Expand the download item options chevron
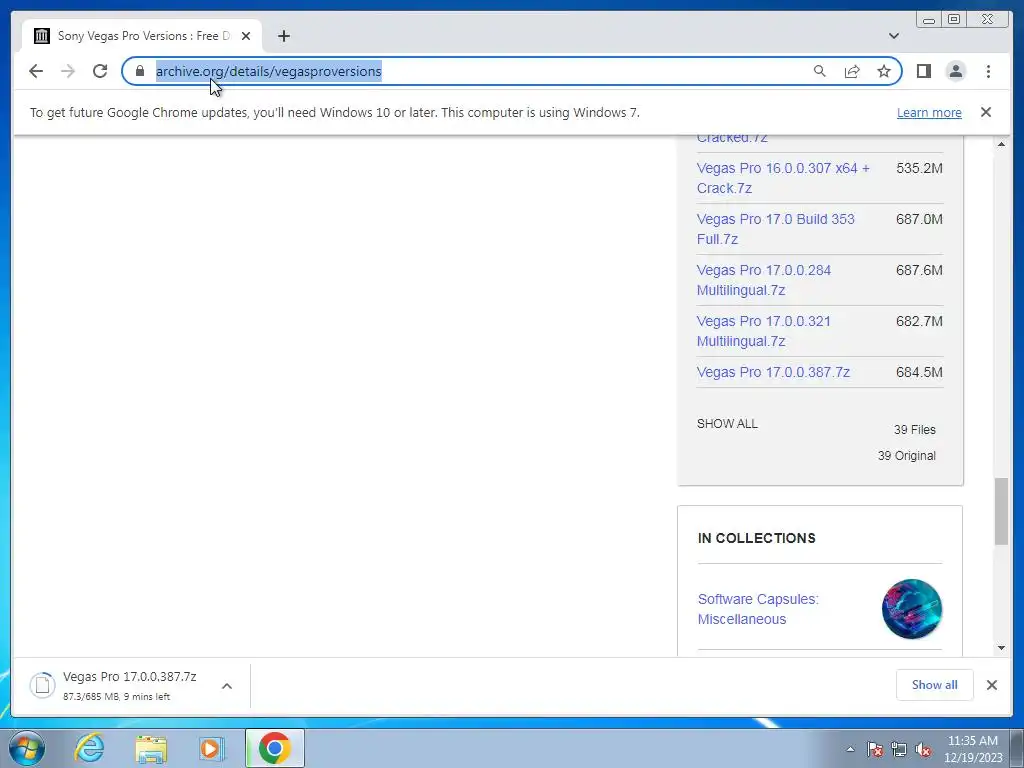The width and height of the screenshot is (1024, 768). pos(227,686)
